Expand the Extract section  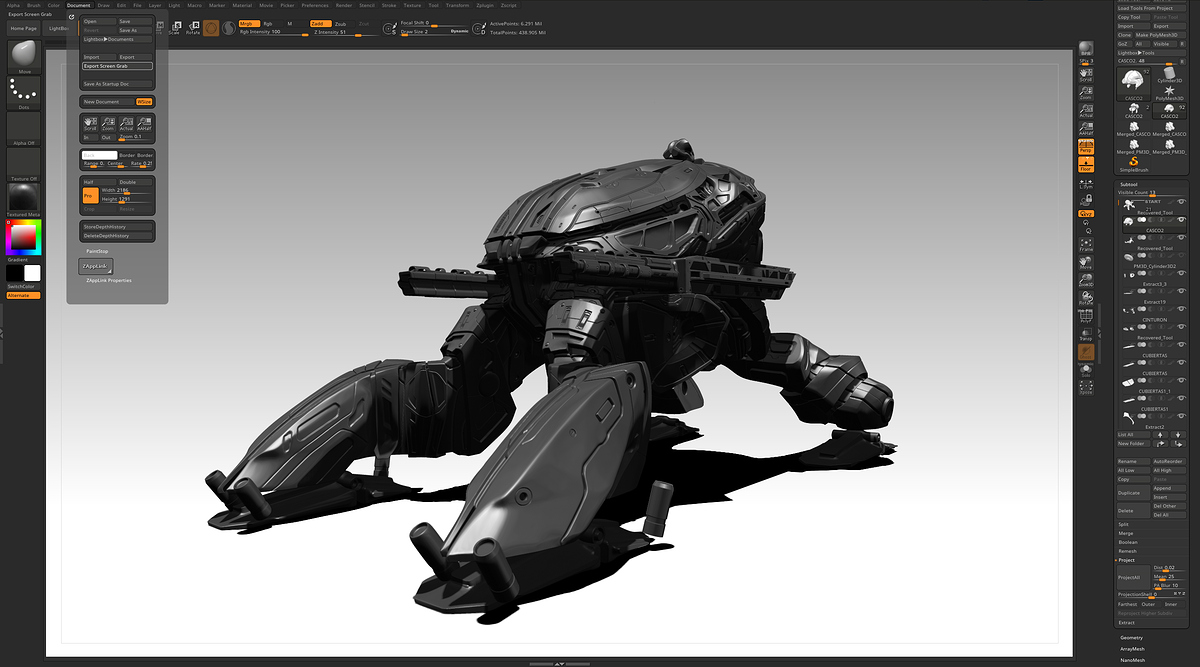[1126, 622]
